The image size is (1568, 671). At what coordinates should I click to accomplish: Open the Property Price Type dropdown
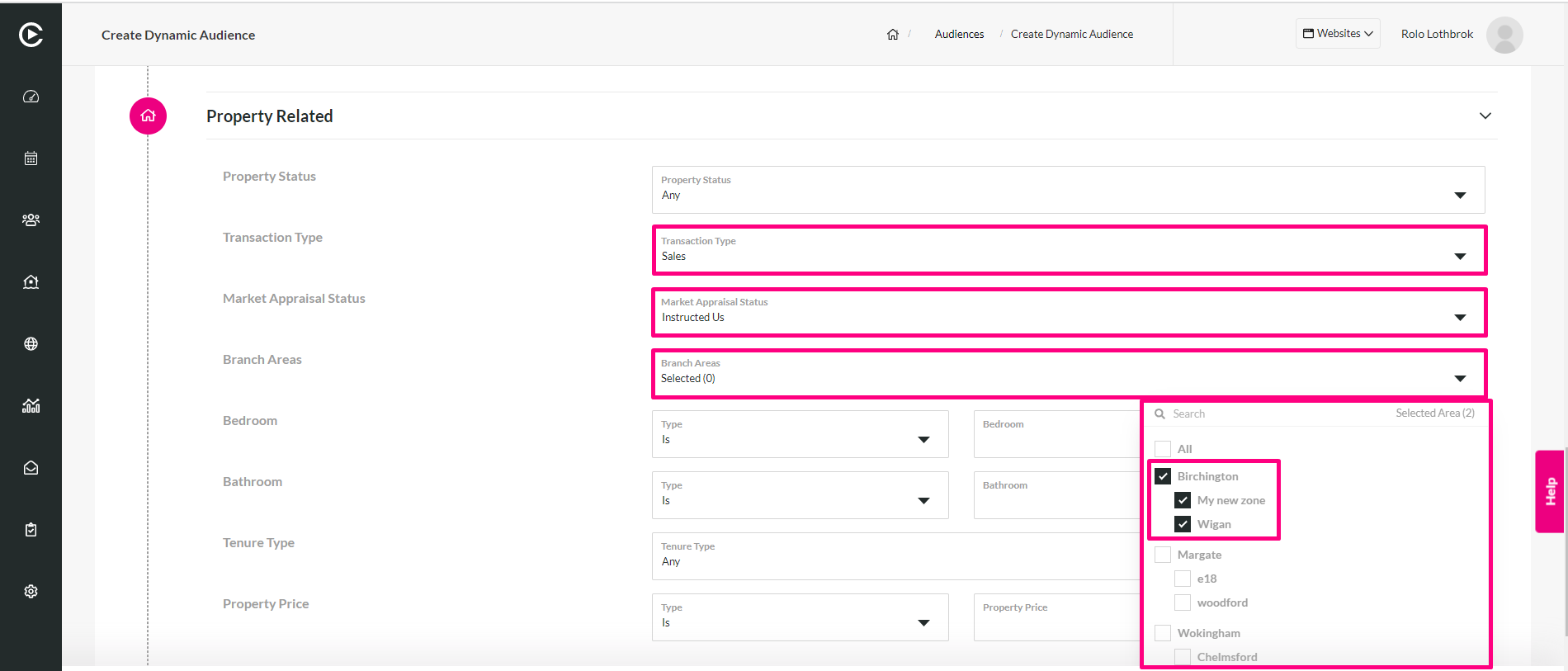click(x=800, y=617)
